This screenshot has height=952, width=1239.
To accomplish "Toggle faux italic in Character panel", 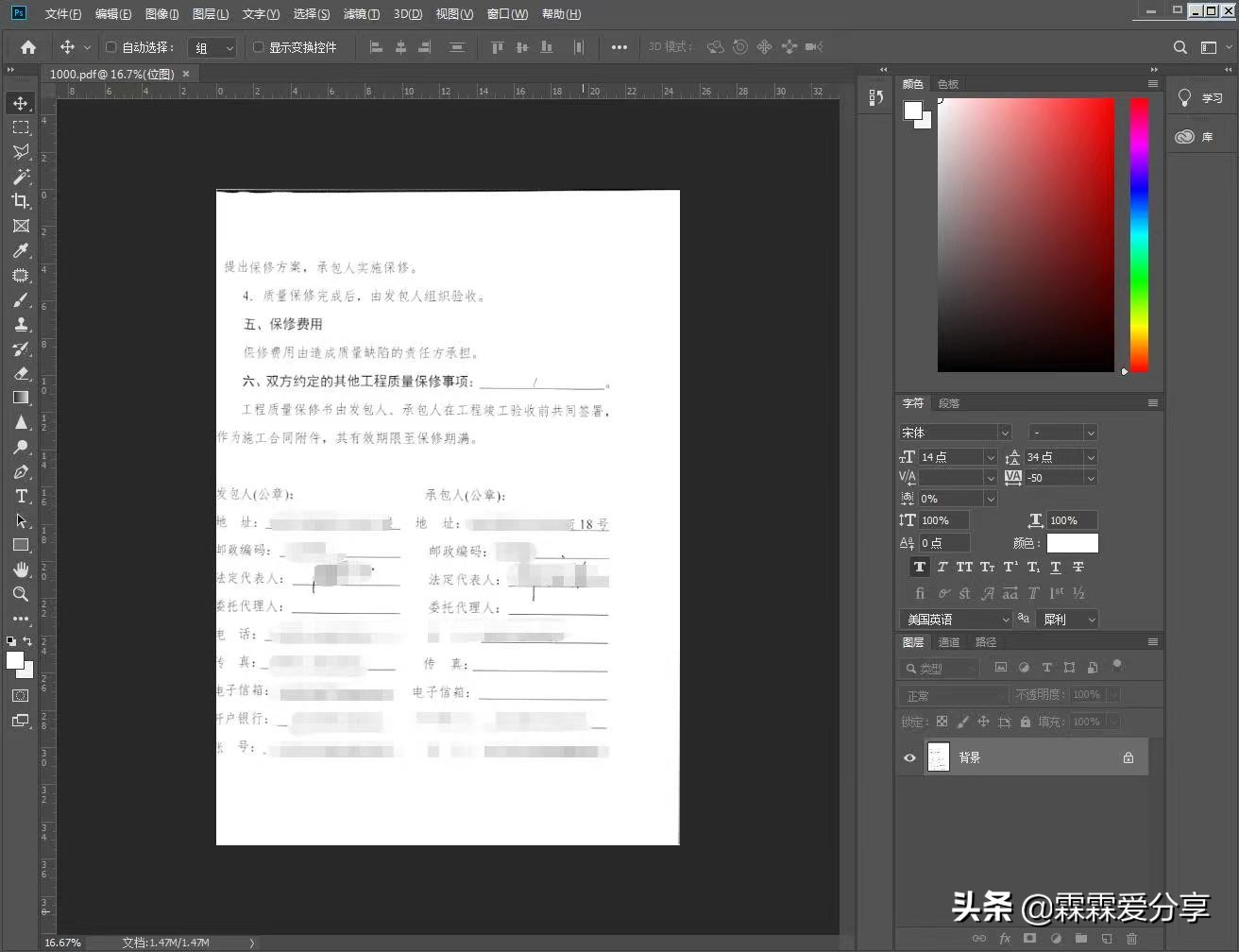I will (942, 567).
